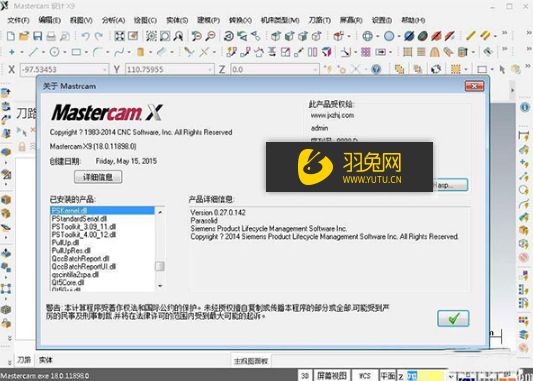Viewport: 533px width, 381px height.
Task: Select PullUp.dll in the list
Action: tap(102, 243)
